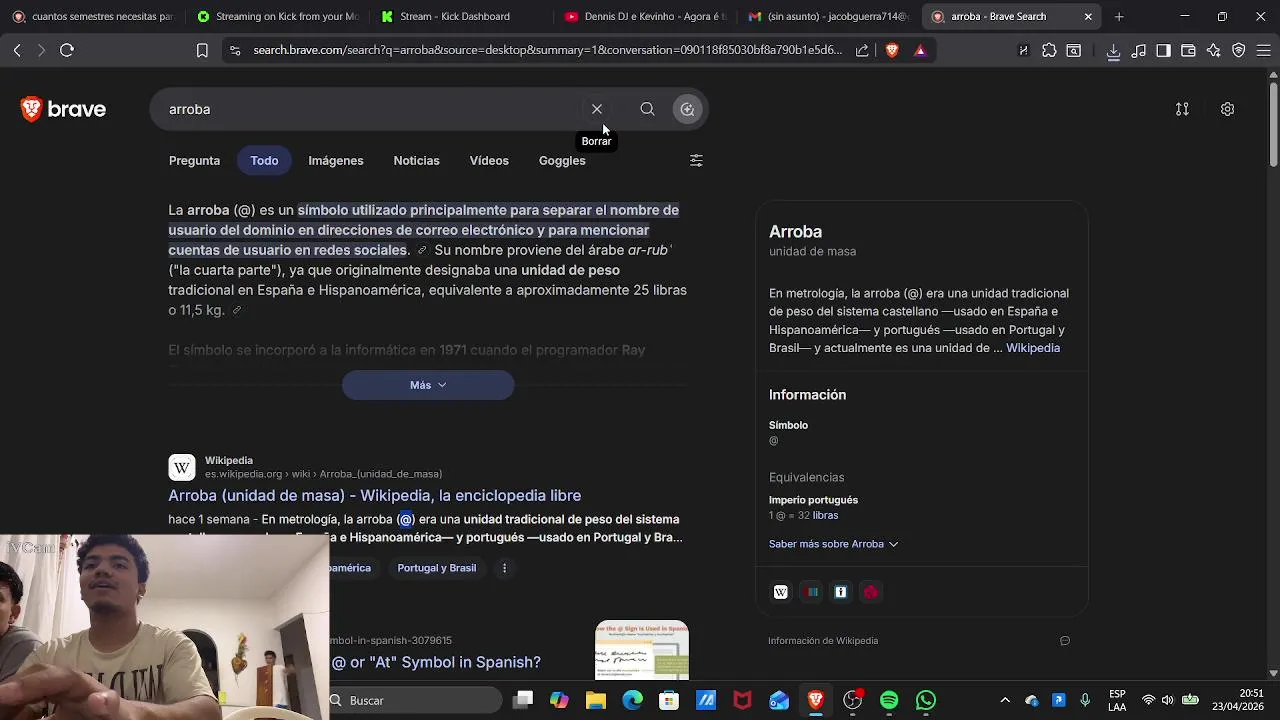Open Leo AI sparkle icon in toolbar
1280x720 pixels.
tap(1213, 50)
